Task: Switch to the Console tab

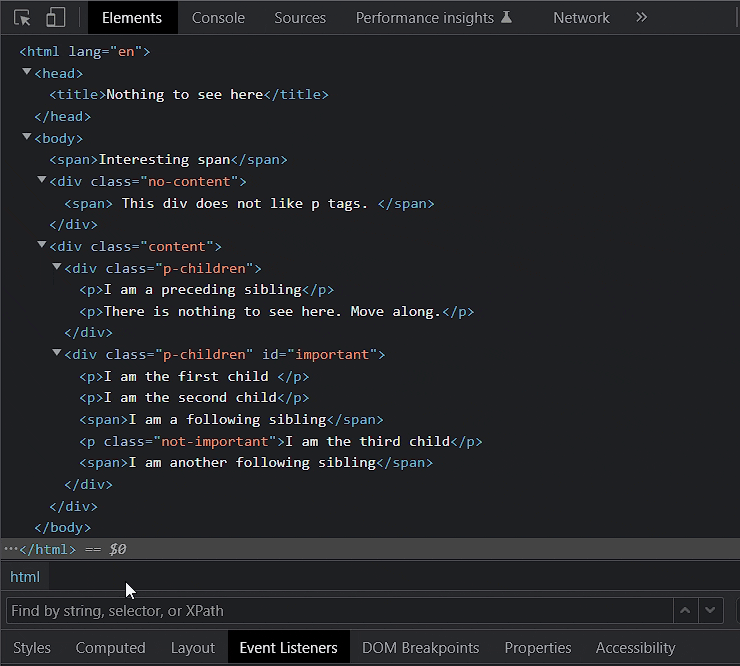Action: [218, 18]
